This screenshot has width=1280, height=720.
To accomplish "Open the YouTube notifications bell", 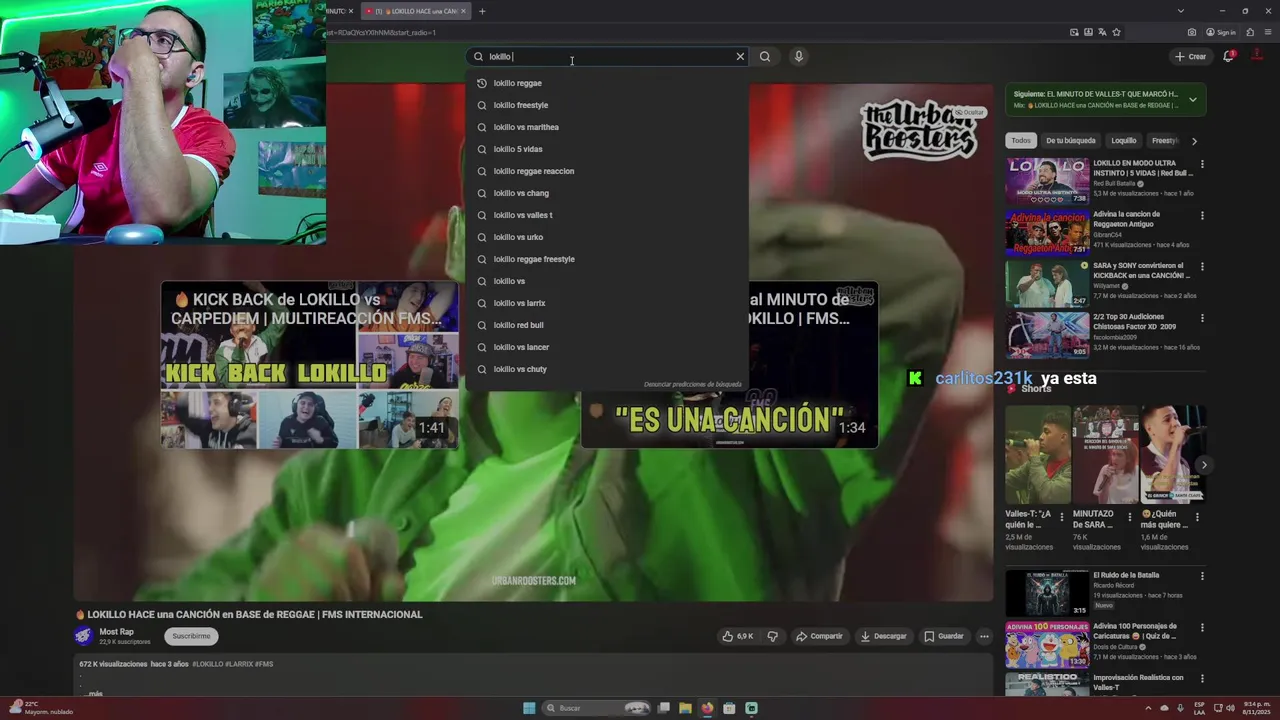I will coord(1229,56).
